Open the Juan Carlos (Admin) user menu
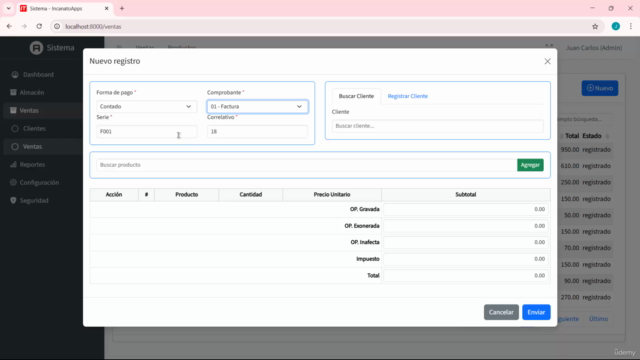 (594, 48)
